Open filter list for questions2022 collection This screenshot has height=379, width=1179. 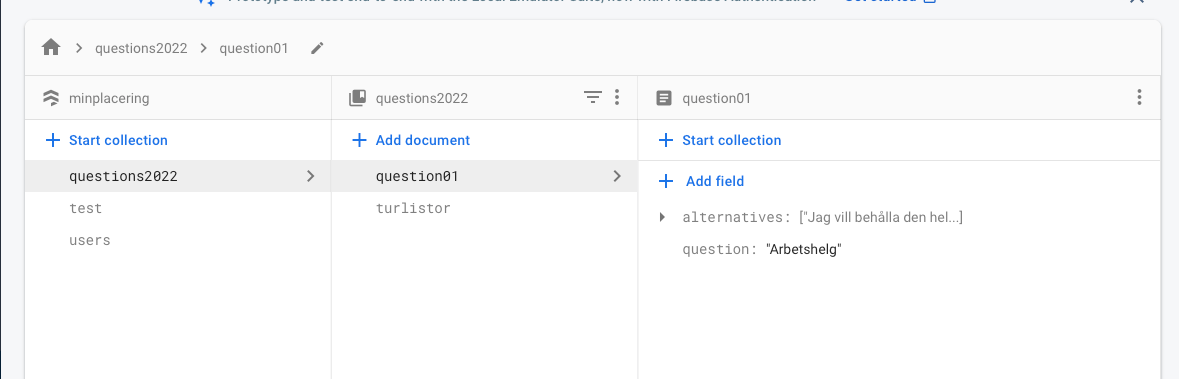593,97
